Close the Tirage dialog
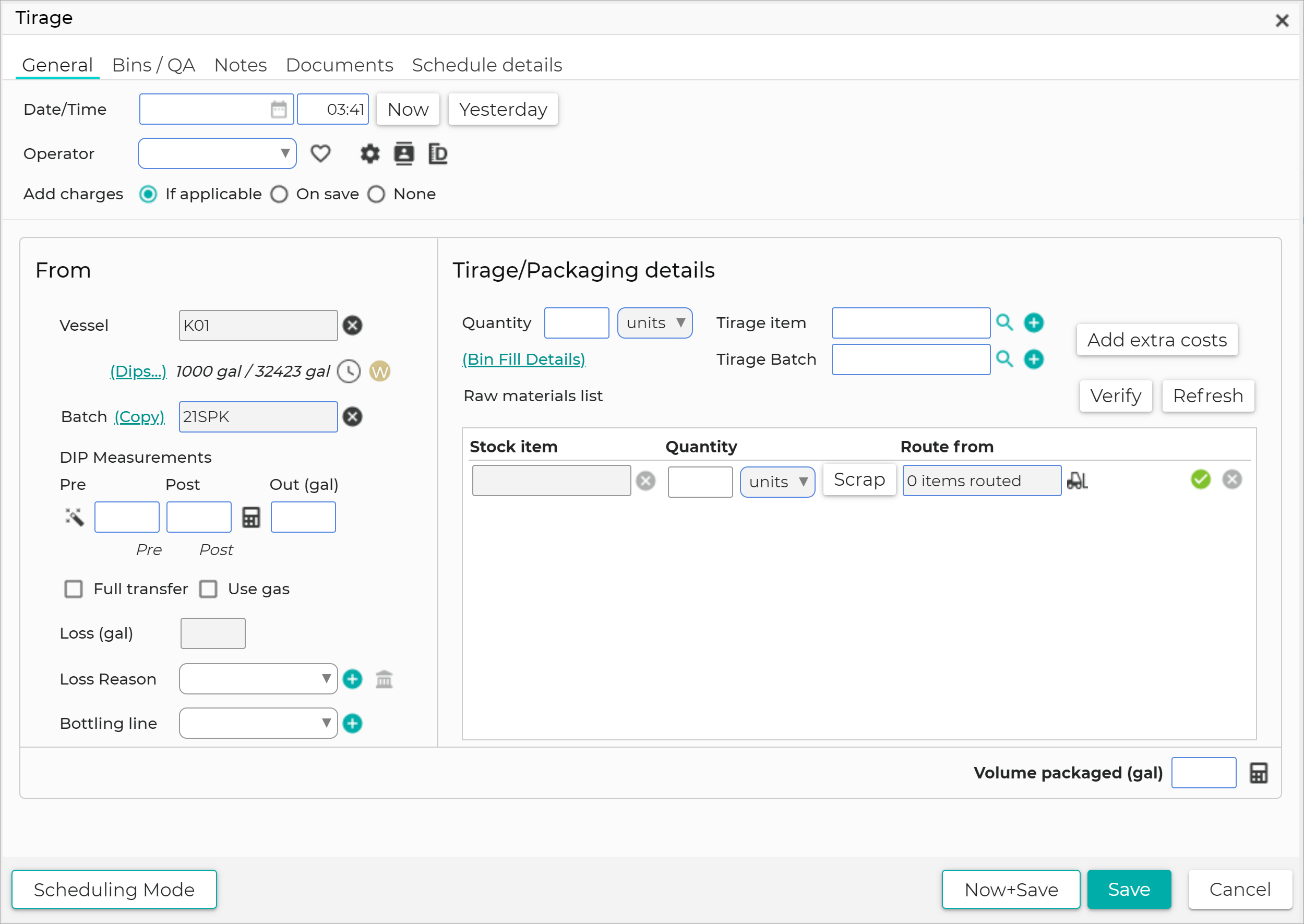 click(1282, 20)
